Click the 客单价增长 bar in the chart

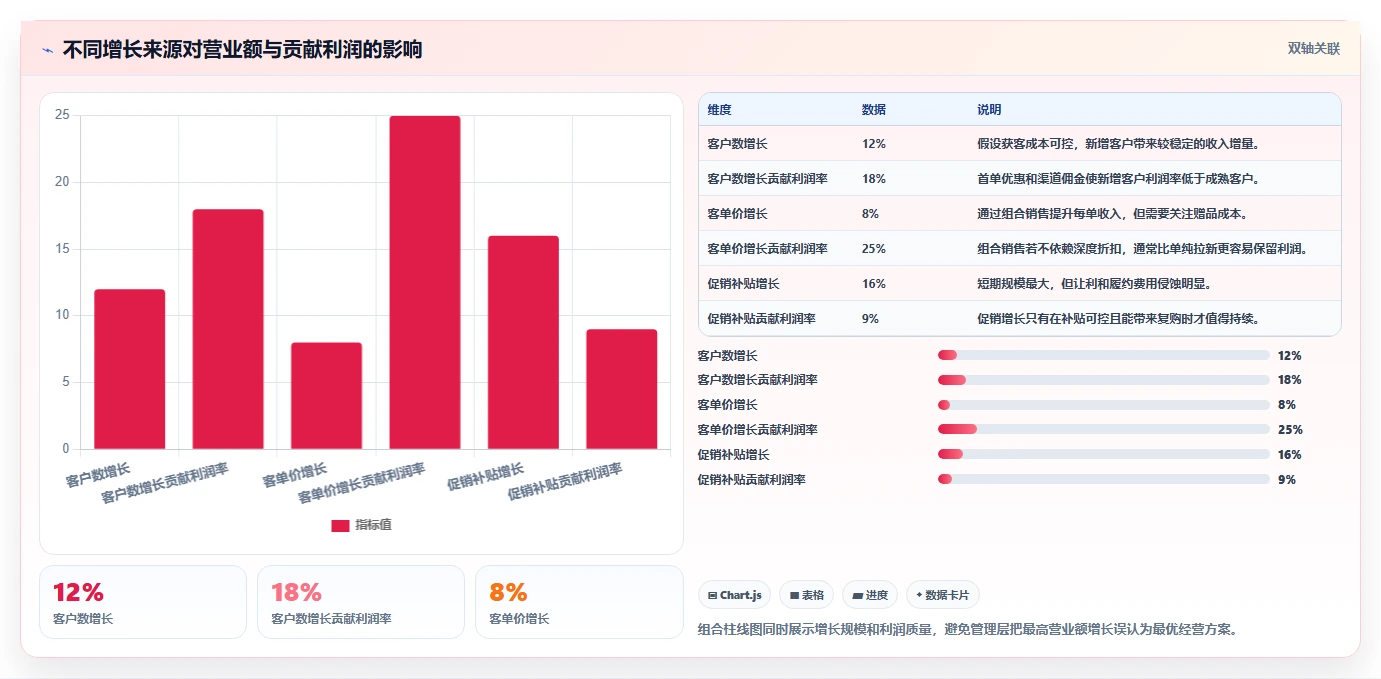[326, 396]
